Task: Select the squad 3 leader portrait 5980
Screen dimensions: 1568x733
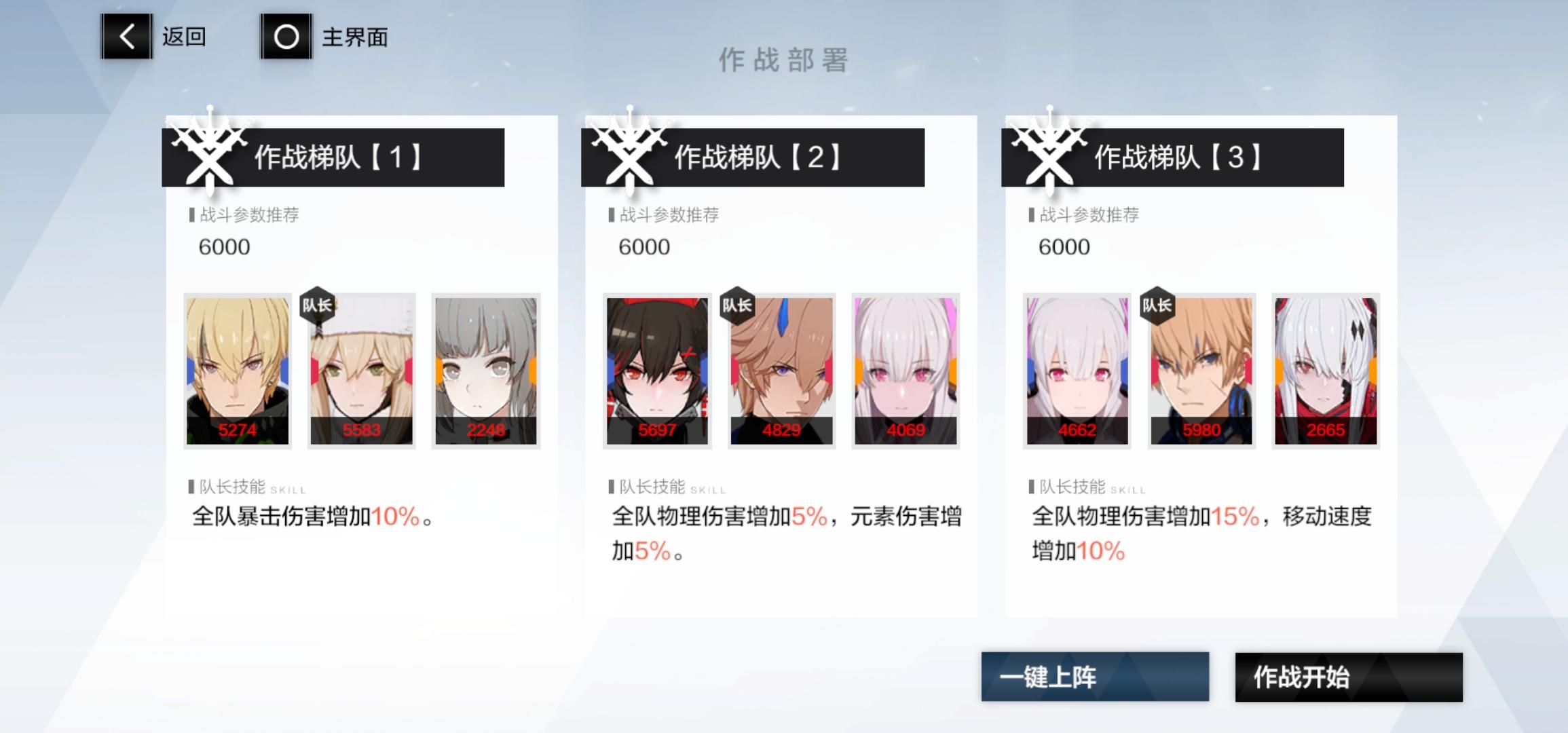Action: click(1201, 371)
